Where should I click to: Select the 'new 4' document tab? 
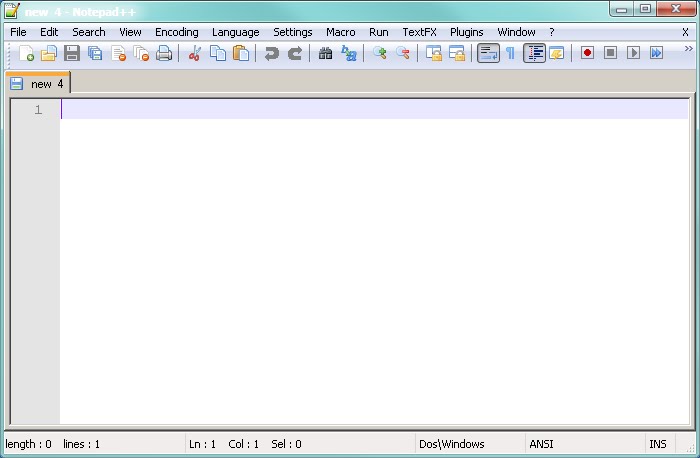point(38,83)
